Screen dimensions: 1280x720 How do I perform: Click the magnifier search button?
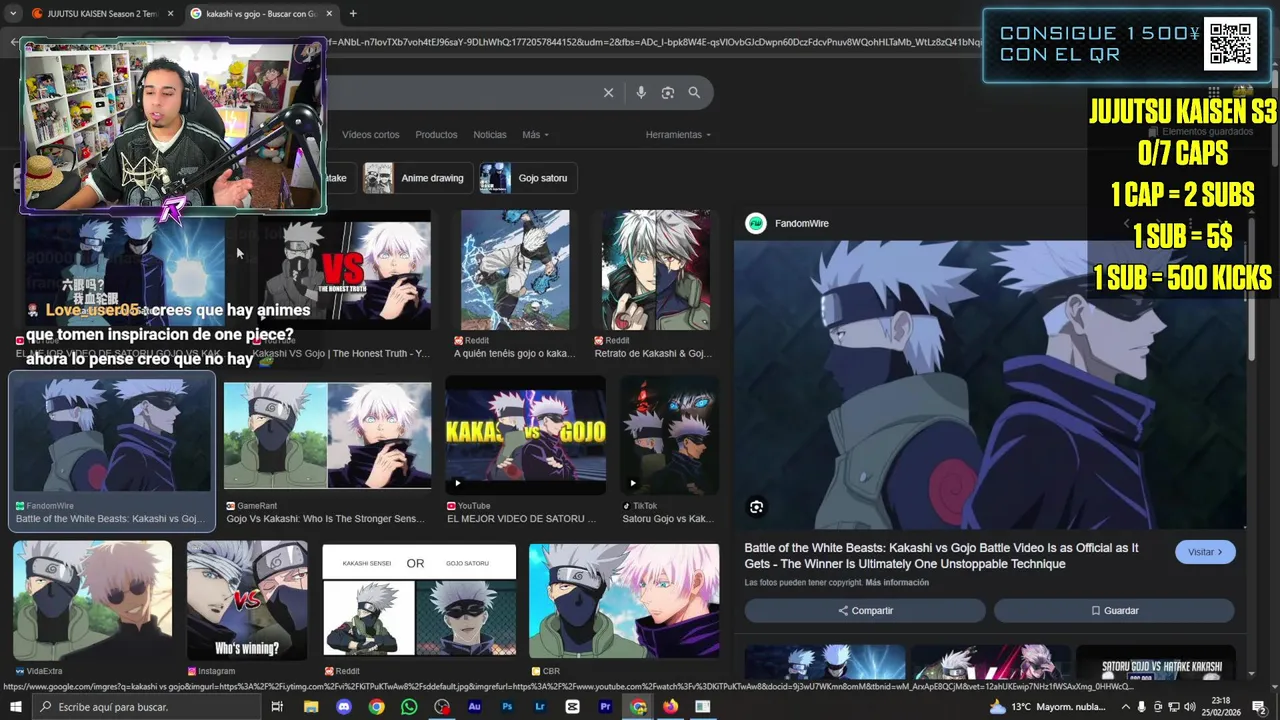694,93
